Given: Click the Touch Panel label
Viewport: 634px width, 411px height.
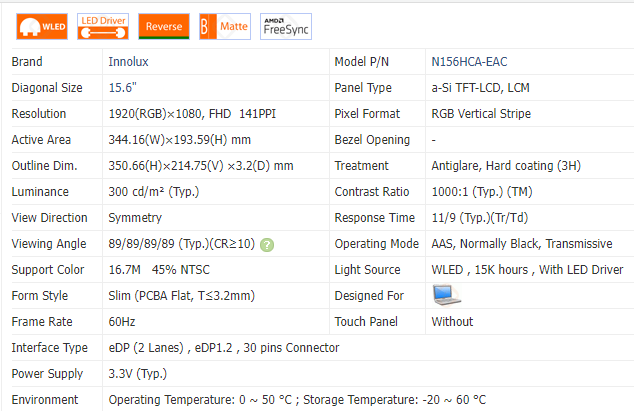Looking at the screenshot, I should tap(366, 322).
